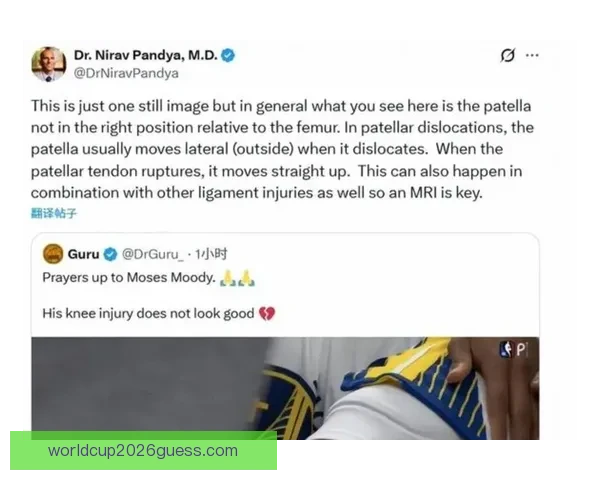Open the Dr. Nirav Pandya, M.D. name link

[x=145, y=55]
